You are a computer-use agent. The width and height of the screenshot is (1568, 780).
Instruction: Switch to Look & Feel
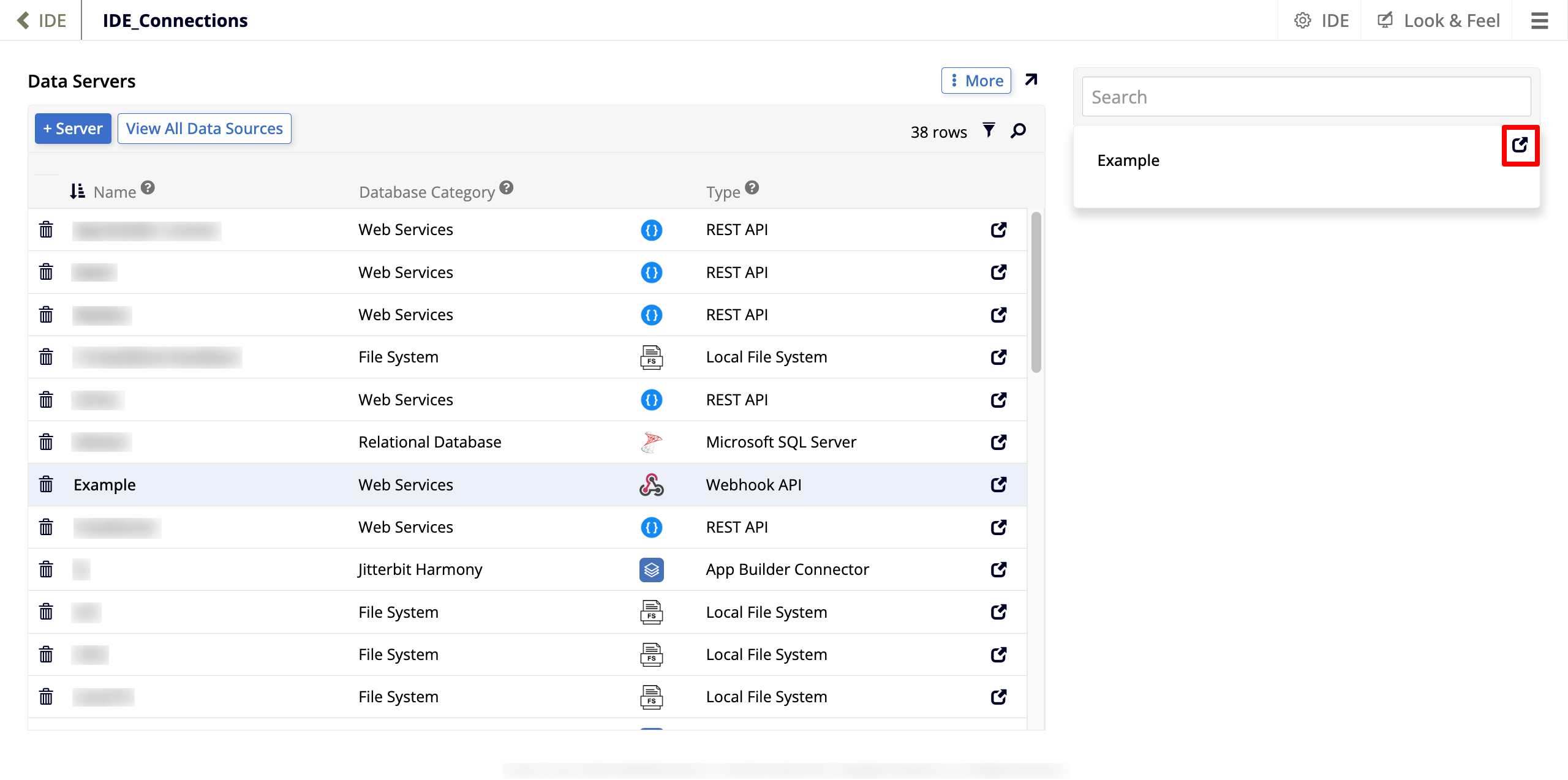1439,21
